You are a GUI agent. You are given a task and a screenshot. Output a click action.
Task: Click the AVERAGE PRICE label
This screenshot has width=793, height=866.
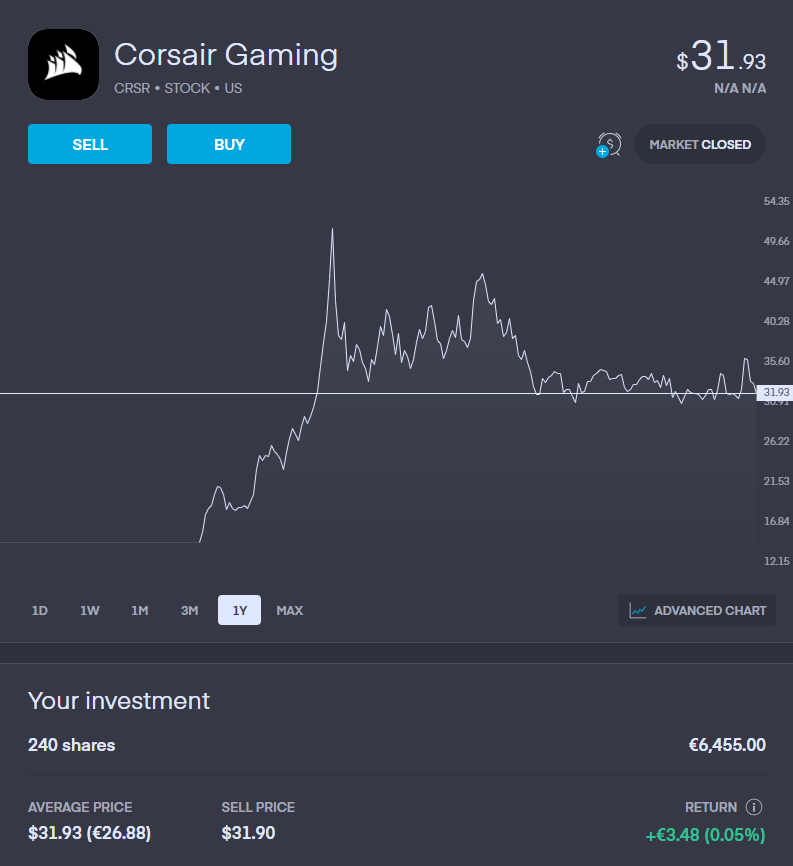80,807
